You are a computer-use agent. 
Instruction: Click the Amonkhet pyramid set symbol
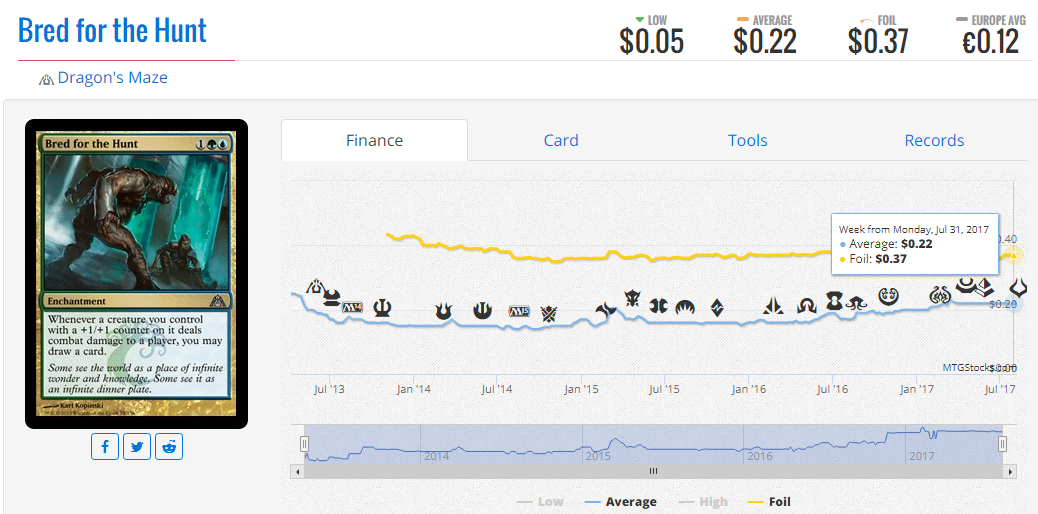pos(985,287)
